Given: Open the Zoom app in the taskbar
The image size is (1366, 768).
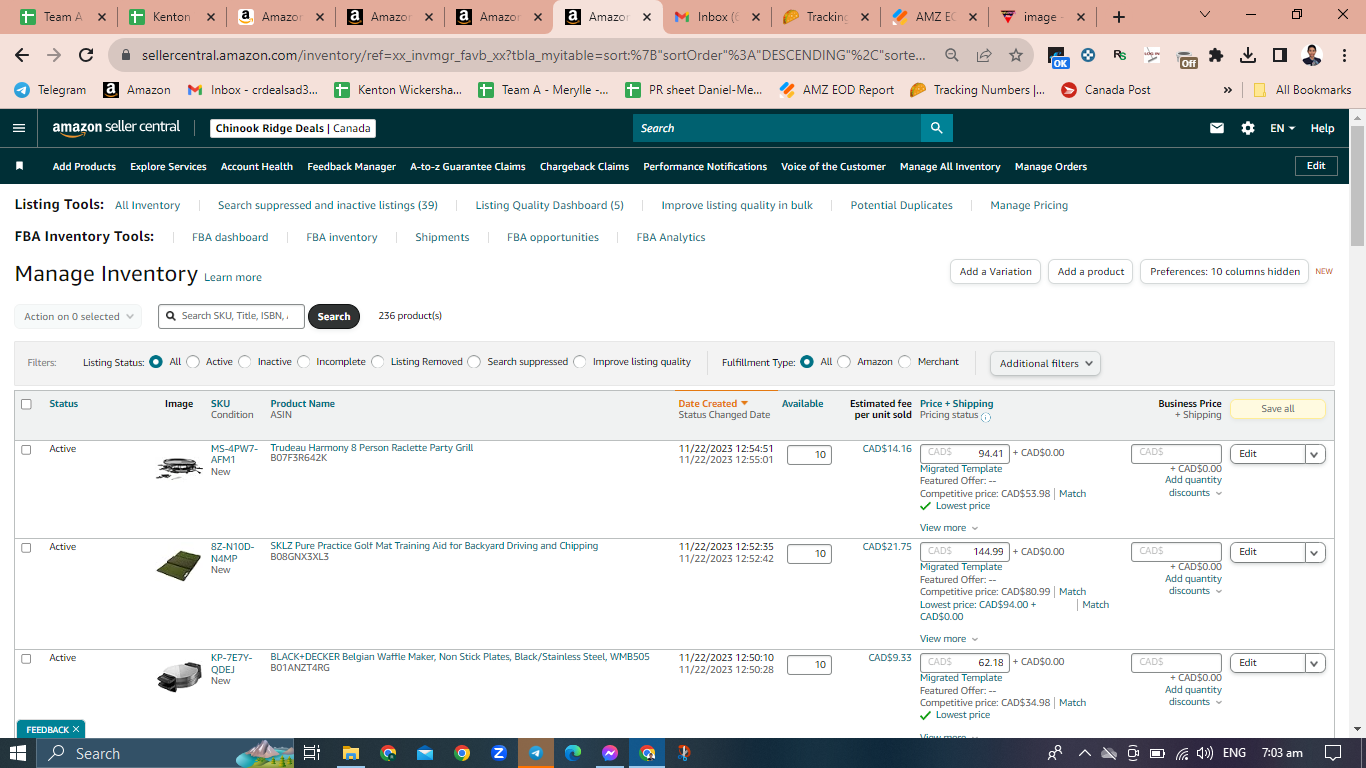Looking at the screenshot, I should pos(498,753).
